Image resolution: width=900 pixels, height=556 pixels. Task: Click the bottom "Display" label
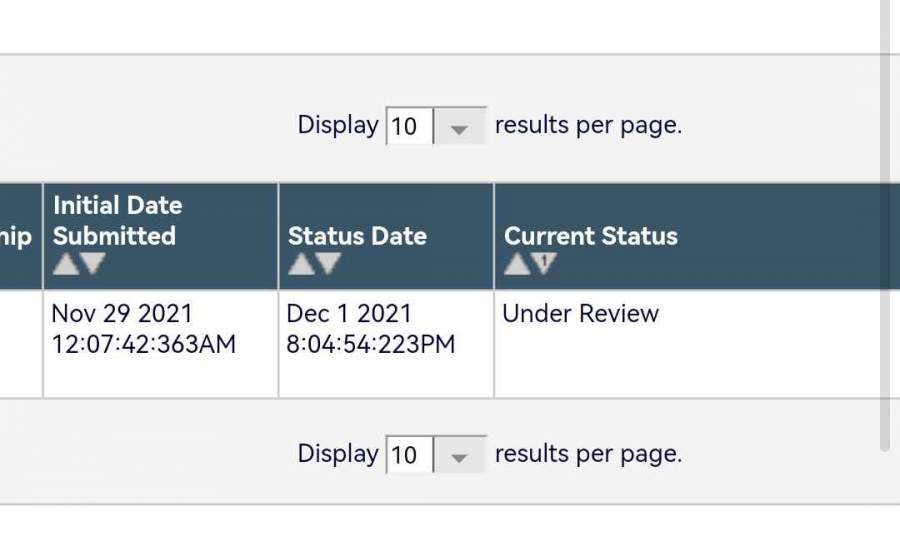click(x=338, y=454)
